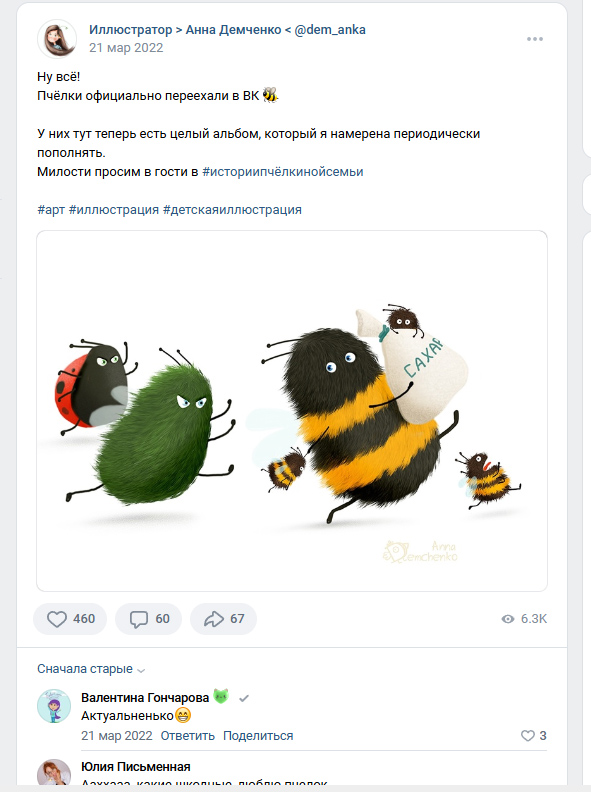Click the eye views counter showing 6.3K
This screenshot has width=591, height=792.
coord(524,619)
